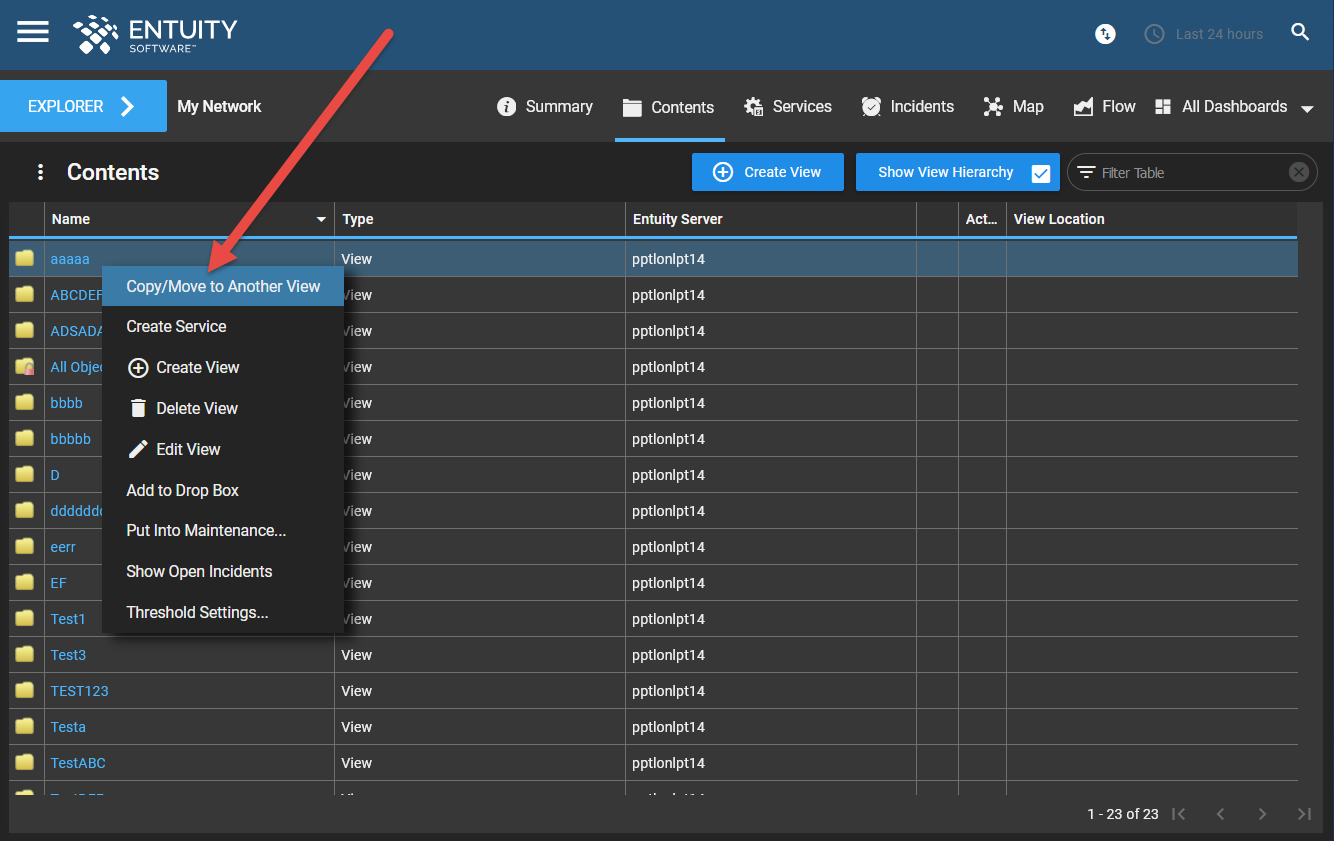
Task: Open search with the magnifier icon
Action: coord(1300,32)
